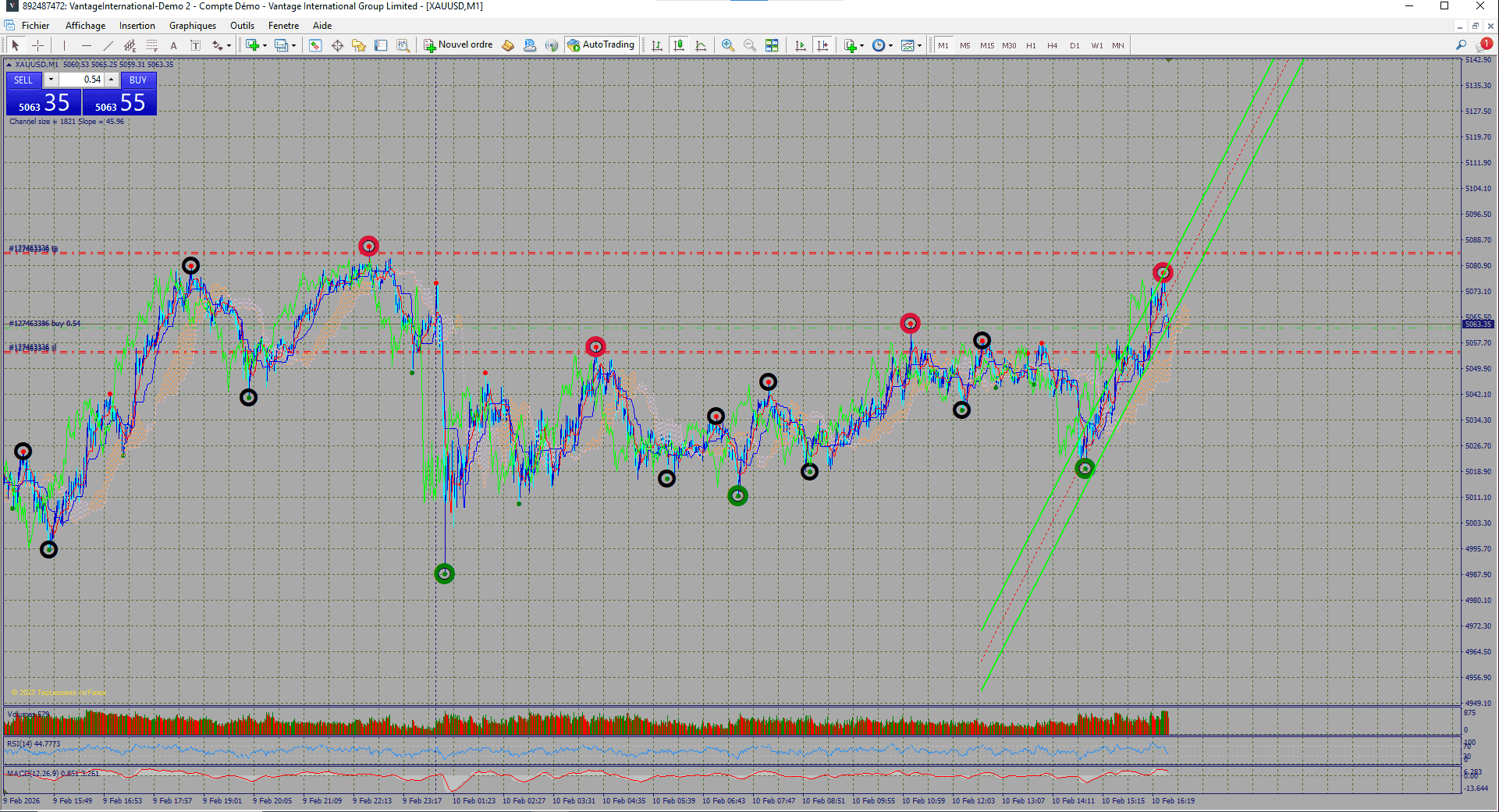The width and height of the screenshot is (1499, 812).
Task: Zoom out of the chart
Action: pyautogui.click(x=750, y=45)
